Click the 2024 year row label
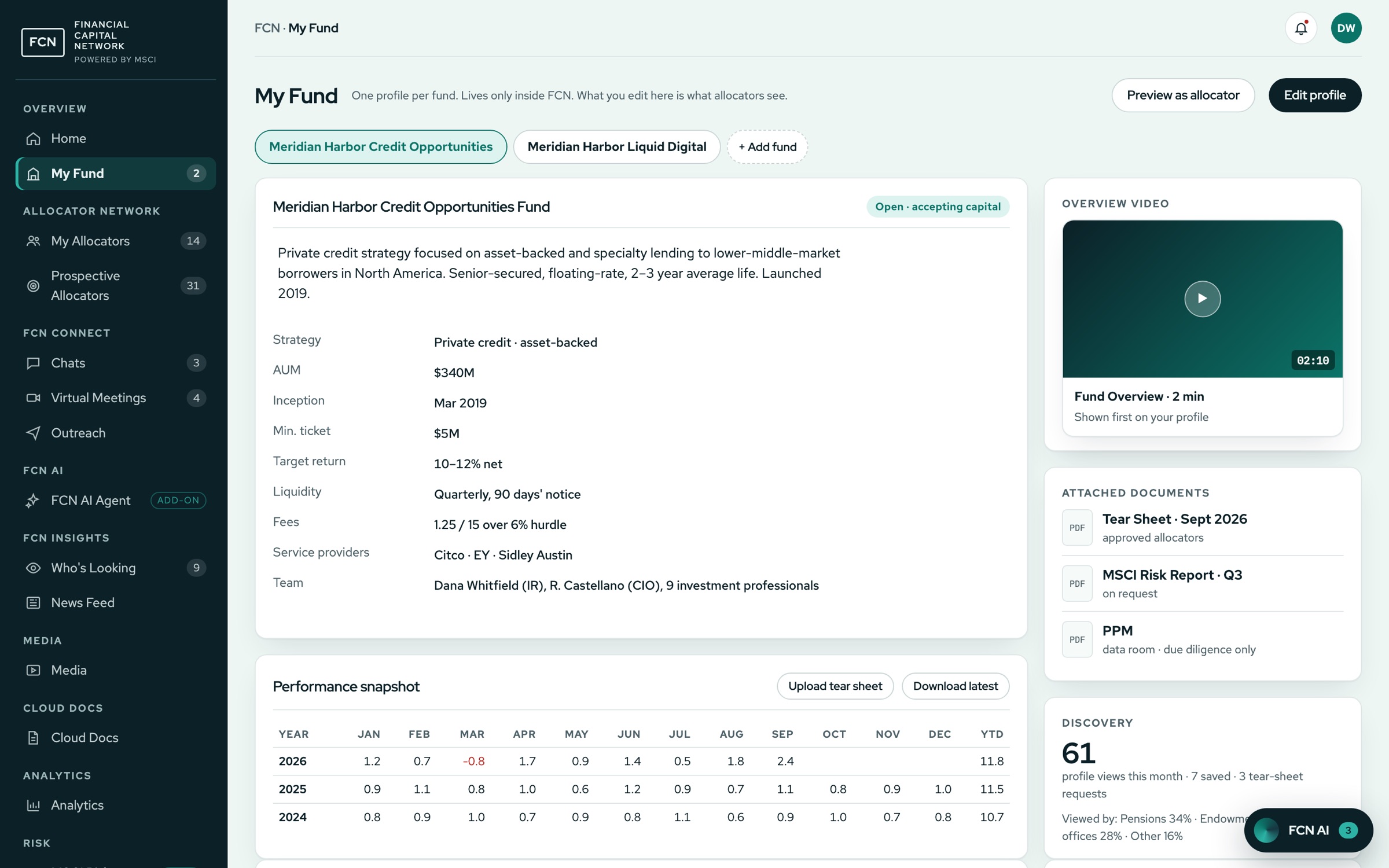 click(293, 817)
